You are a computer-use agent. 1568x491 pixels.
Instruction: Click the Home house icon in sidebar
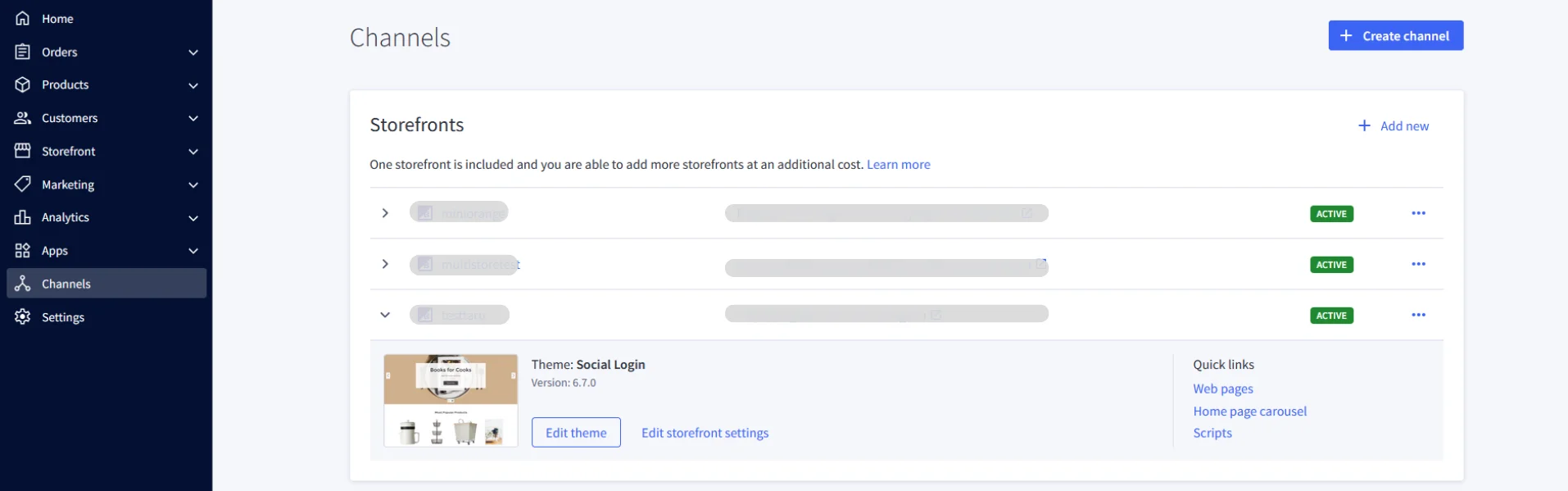(23, 18)
